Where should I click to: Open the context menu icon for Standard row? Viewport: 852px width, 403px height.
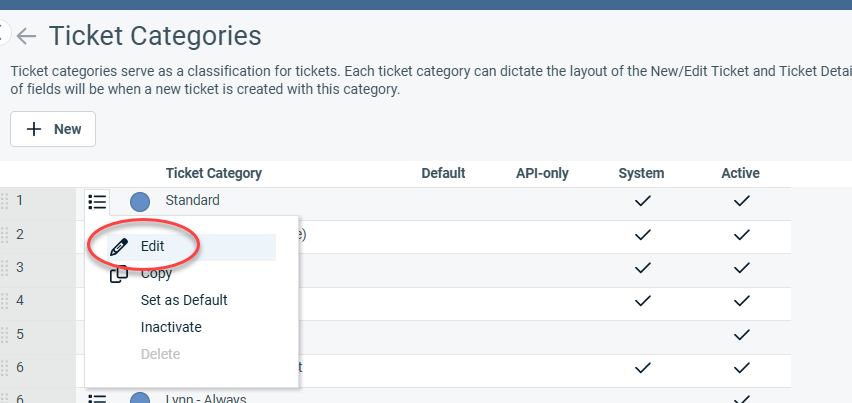[97, 201]
